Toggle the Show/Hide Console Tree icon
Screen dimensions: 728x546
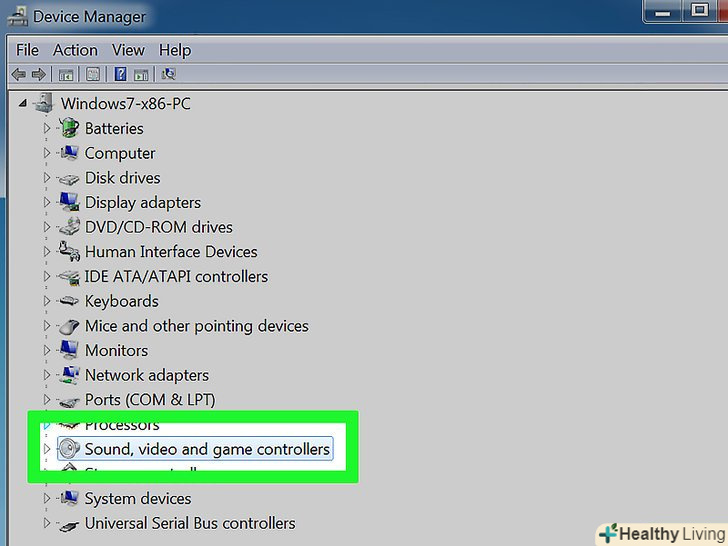(66, 74)
